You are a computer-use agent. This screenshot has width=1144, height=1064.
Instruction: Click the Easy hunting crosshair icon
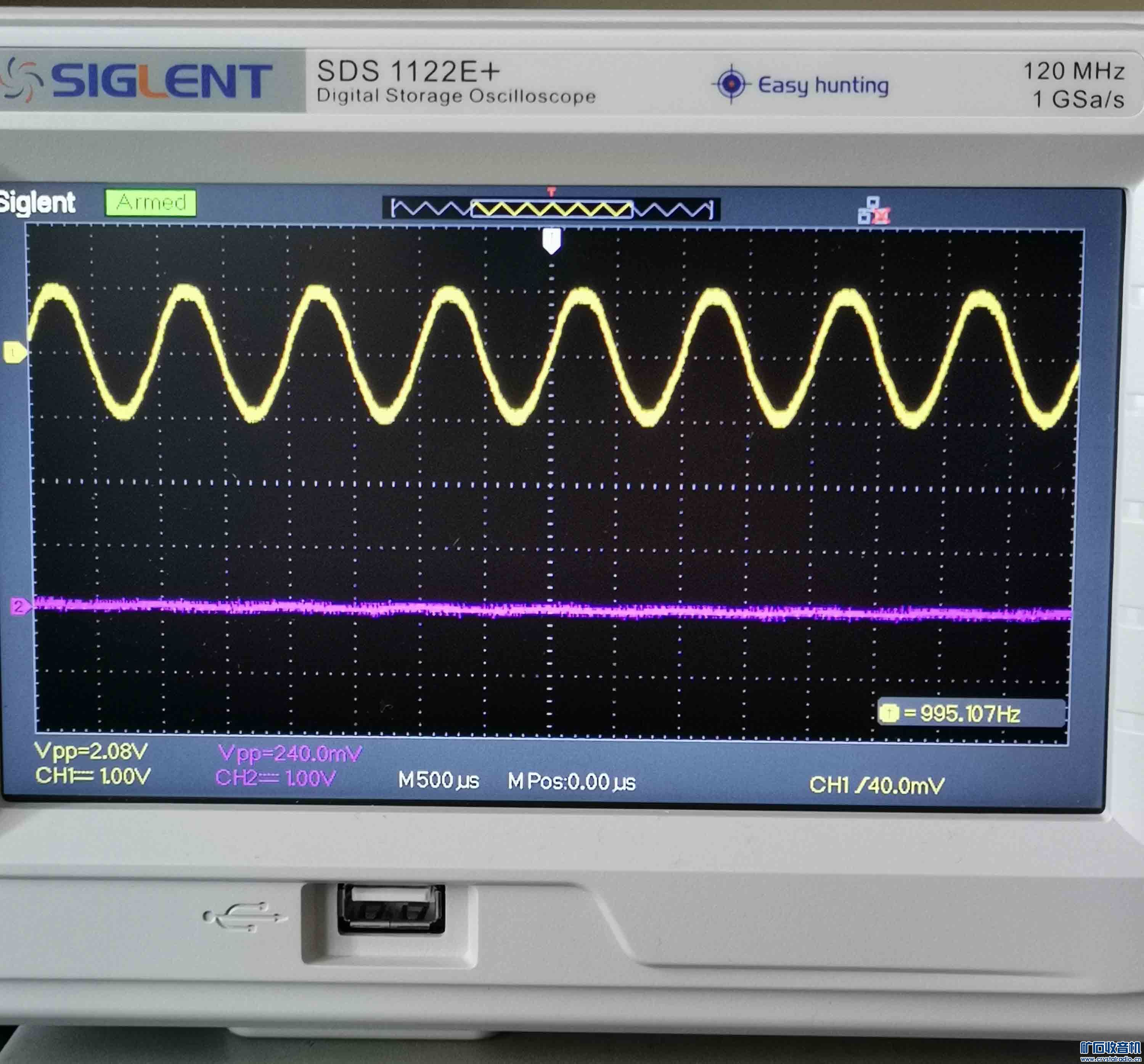(731, 84)
